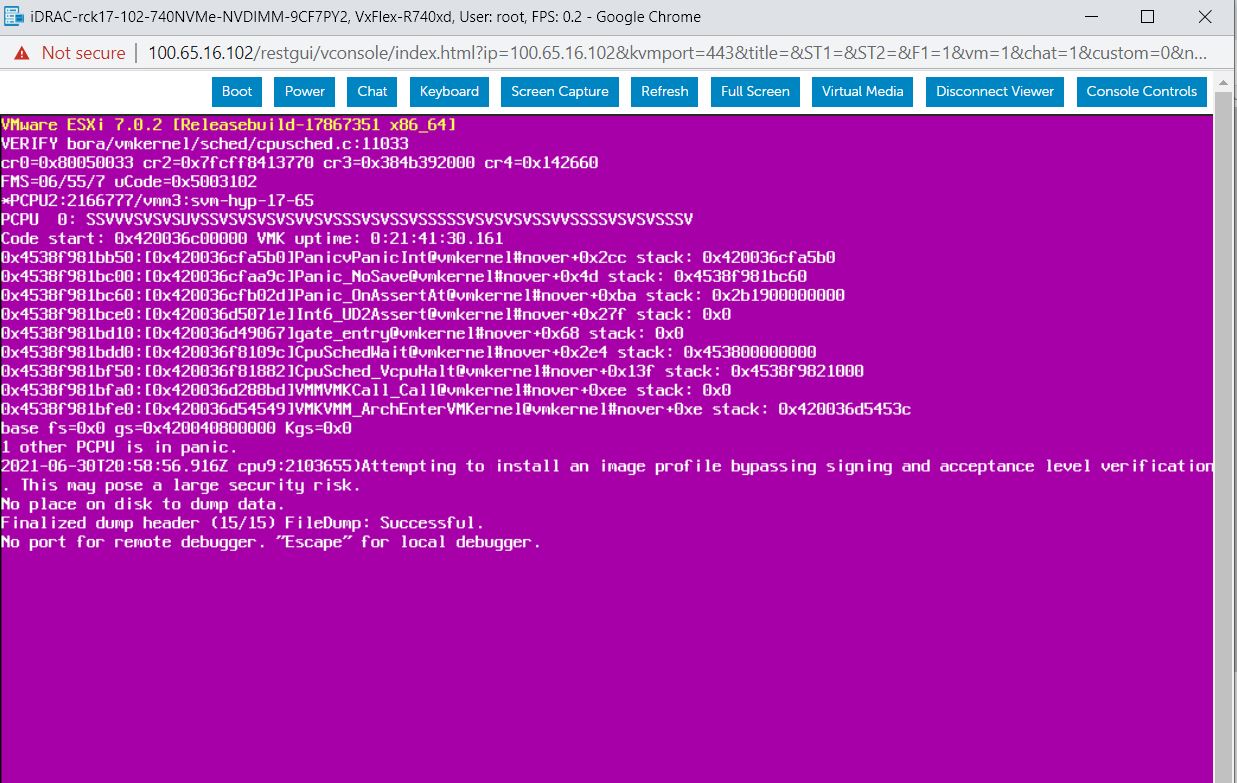Click the base fs=0x0 gs line
The height and width of the screenshot is (783, 1237).
[177, 428]
